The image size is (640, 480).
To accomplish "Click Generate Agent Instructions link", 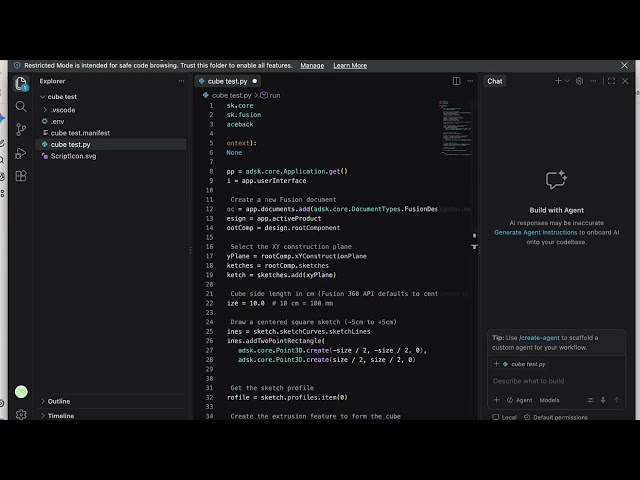I will 536,232.
